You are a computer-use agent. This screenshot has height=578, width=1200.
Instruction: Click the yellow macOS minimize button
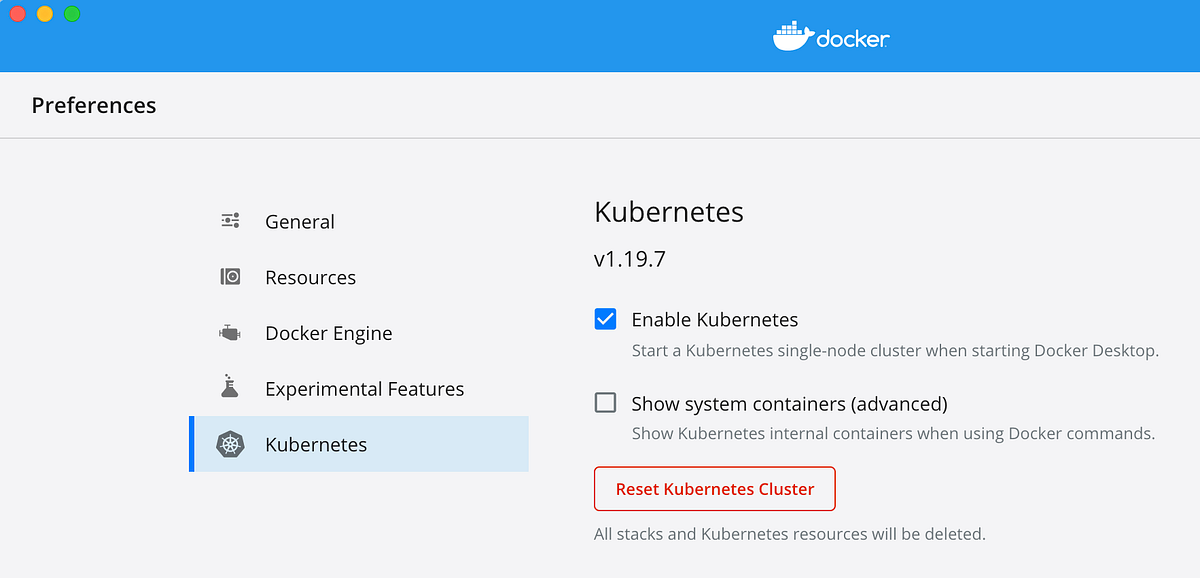pos(45,14)
